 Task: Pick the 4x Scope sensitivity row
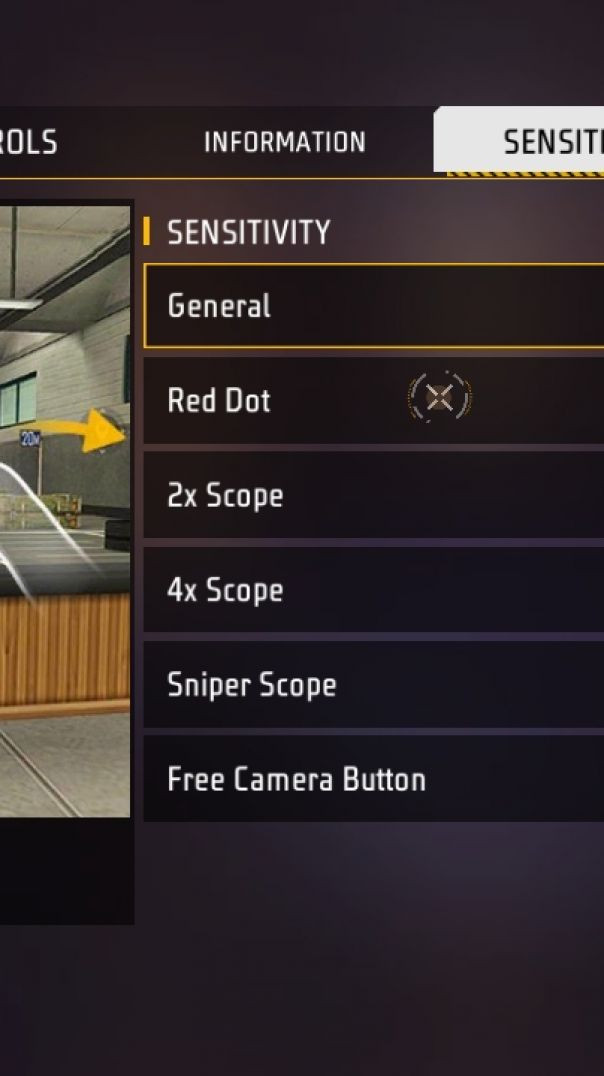374,589
